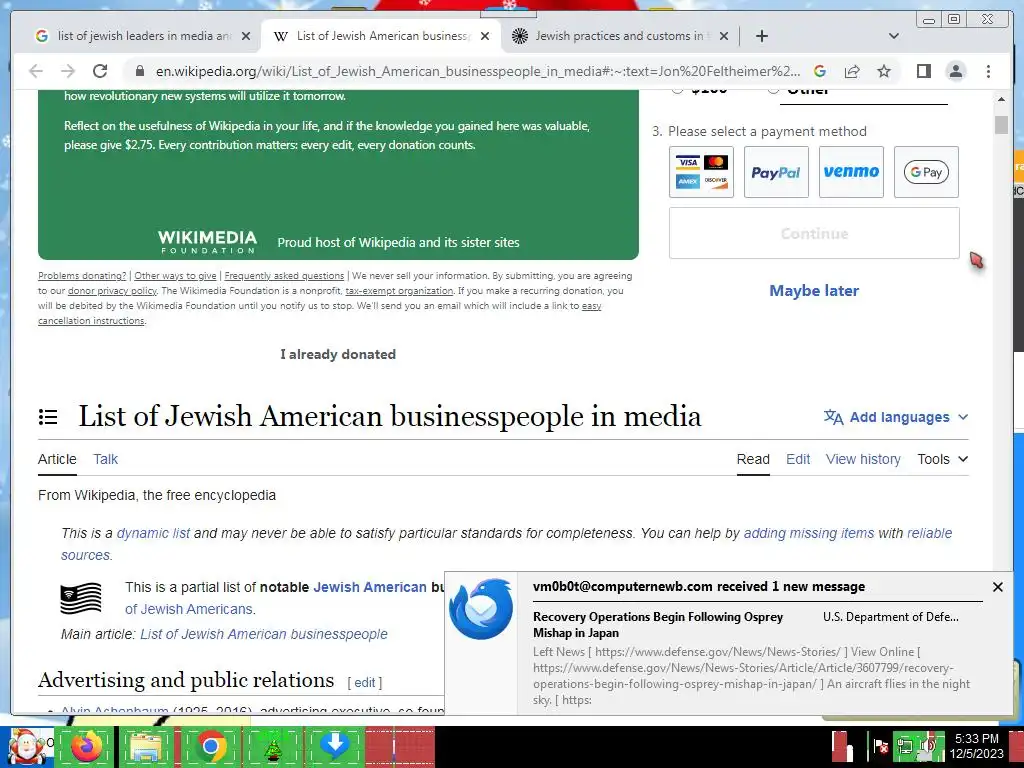The height and width of the screenshot is (768, 1024).
Task: Open the Talk tab
Action: pos(105,459)
